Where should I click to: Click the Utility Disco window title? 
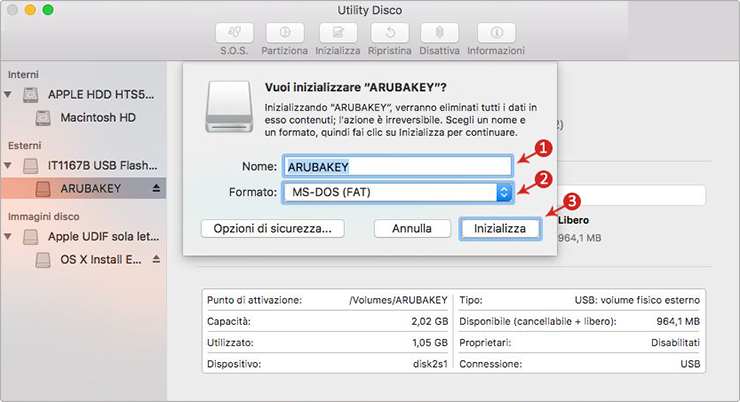[x=370, y=10]
